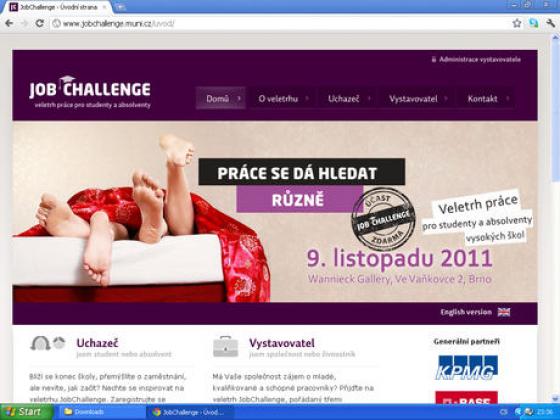Viewport: 560px width, 420px height.
Task: Open the Vystavovatel menu item
Action: point(413,99)
